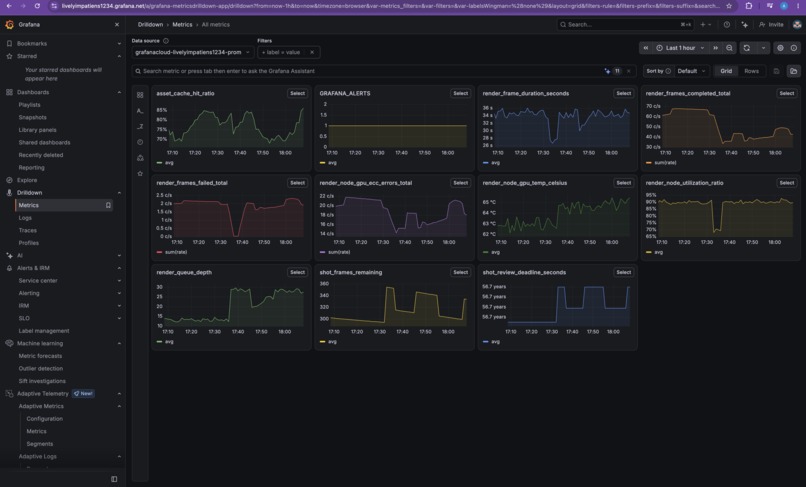Dock the menu with bottom panel icon
Image resolution: width=806 pixels, height=487 pixels.
coord(114,479)
